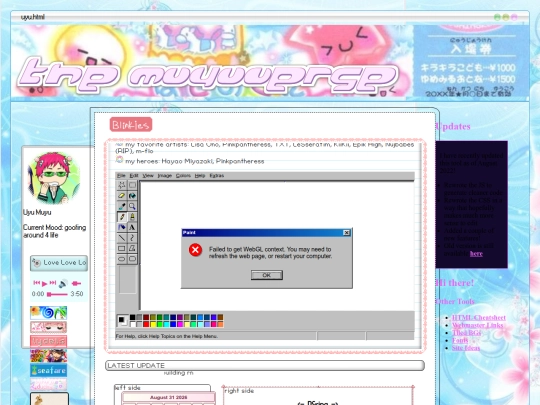This screenshot has width=540, height=405.
Task: Click the Uyu Muyu avatar picture
Action: [x=54, y=178]
